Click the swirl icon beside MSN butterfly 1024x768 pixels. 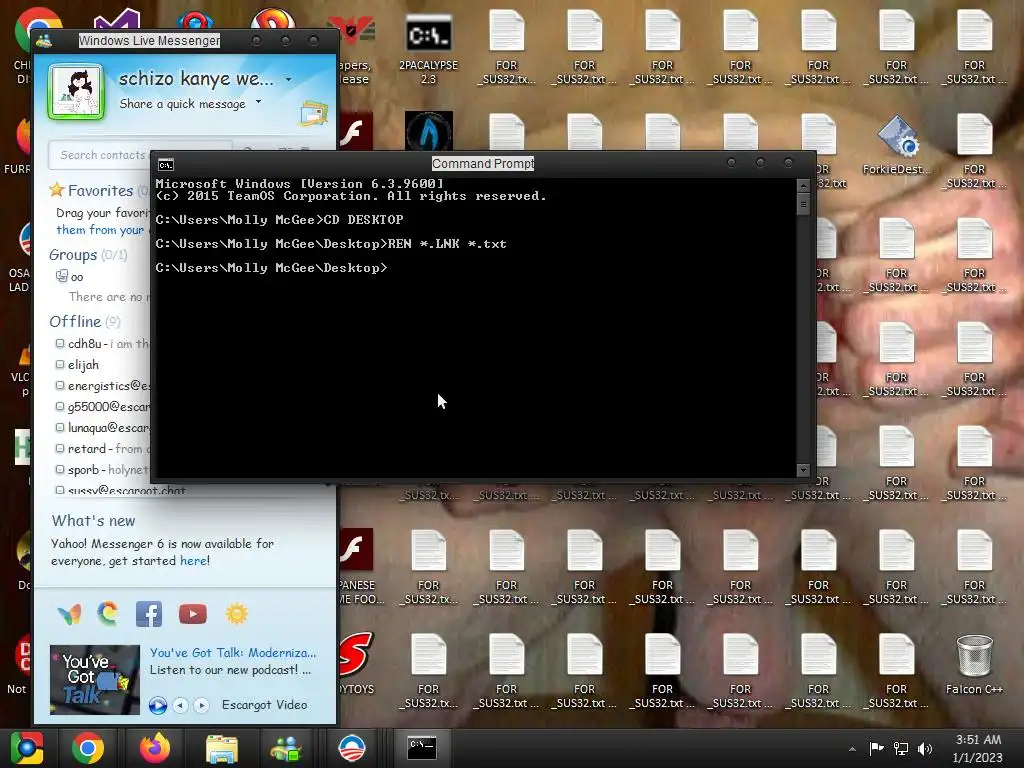point(108,613)
